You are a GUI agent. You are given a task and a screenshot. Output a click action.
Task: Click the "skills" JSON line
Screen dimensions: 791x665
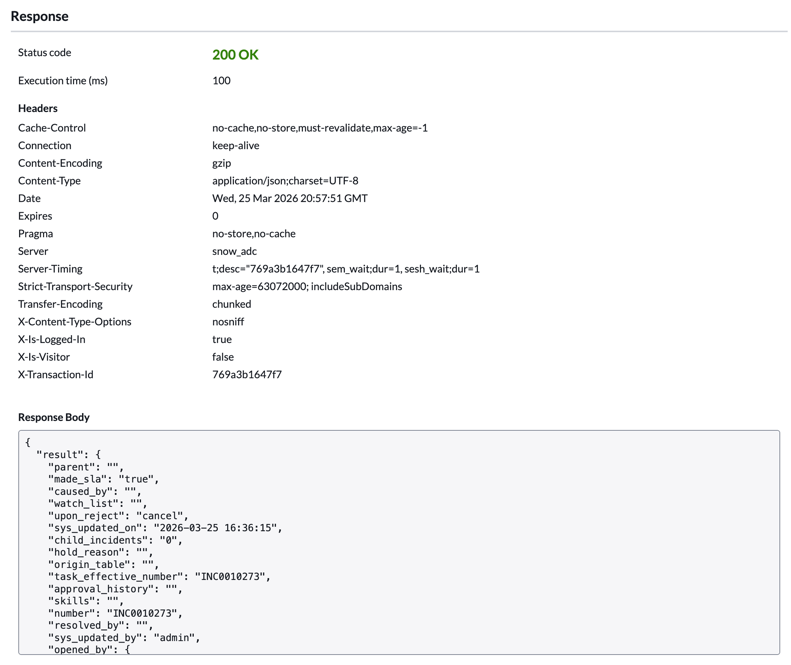86,601
